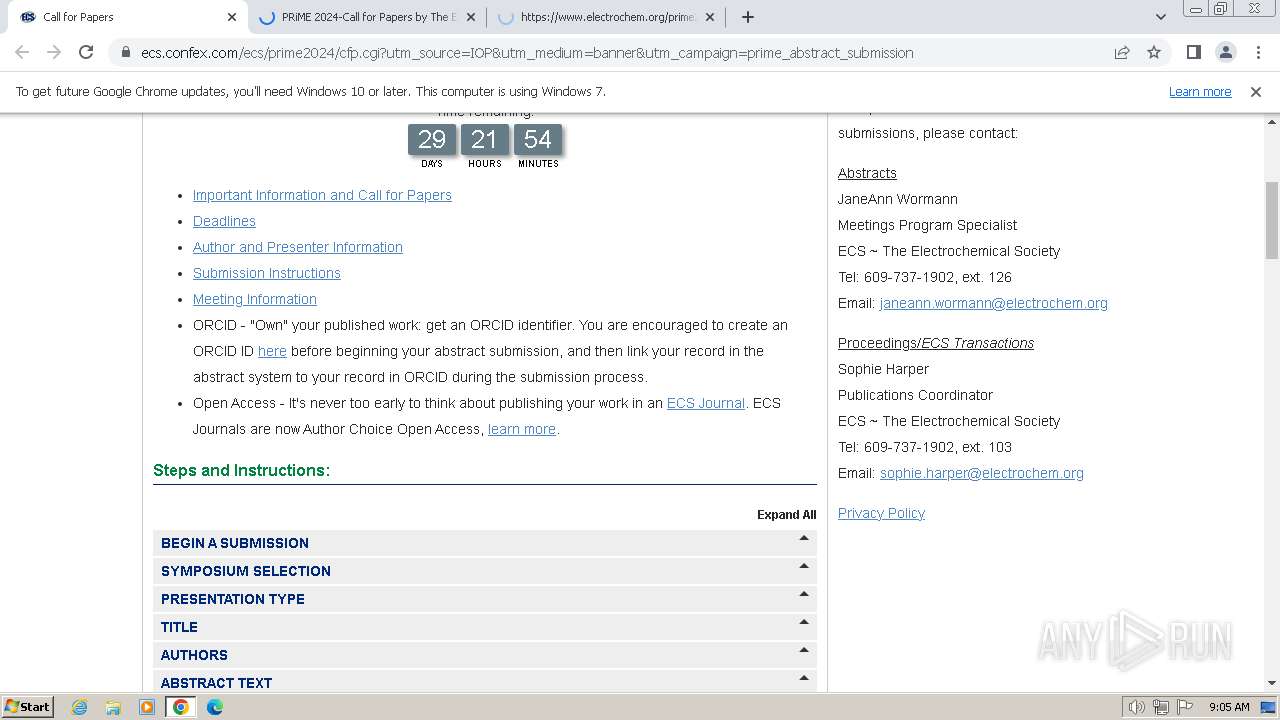The image size is (1280, 720).
Task: Click the BEGIN A SUBMISSION arrow icon
Action: (804, 538)
